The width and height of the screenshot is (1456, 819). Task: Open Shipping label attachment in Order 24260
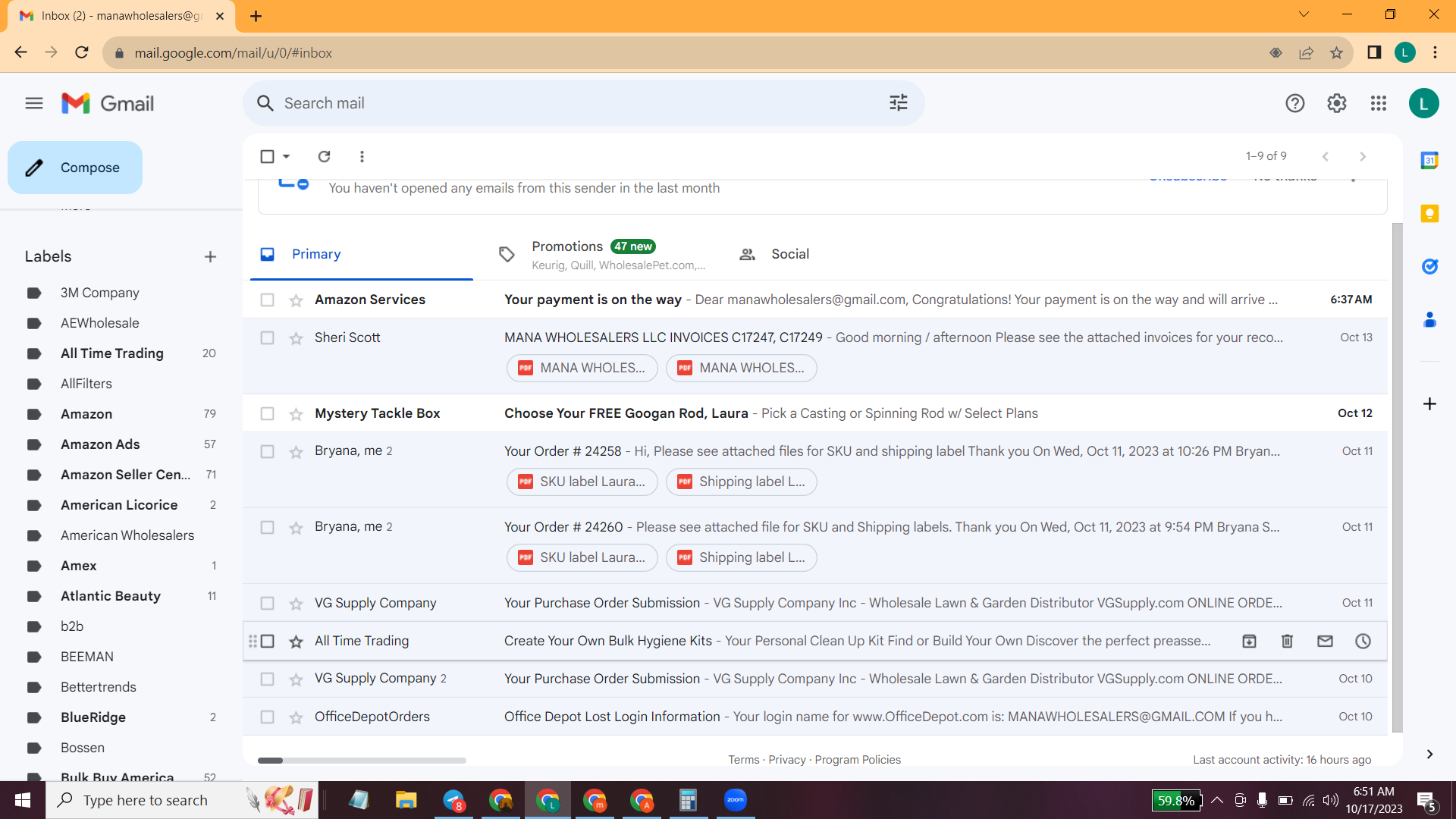point(741,557)
